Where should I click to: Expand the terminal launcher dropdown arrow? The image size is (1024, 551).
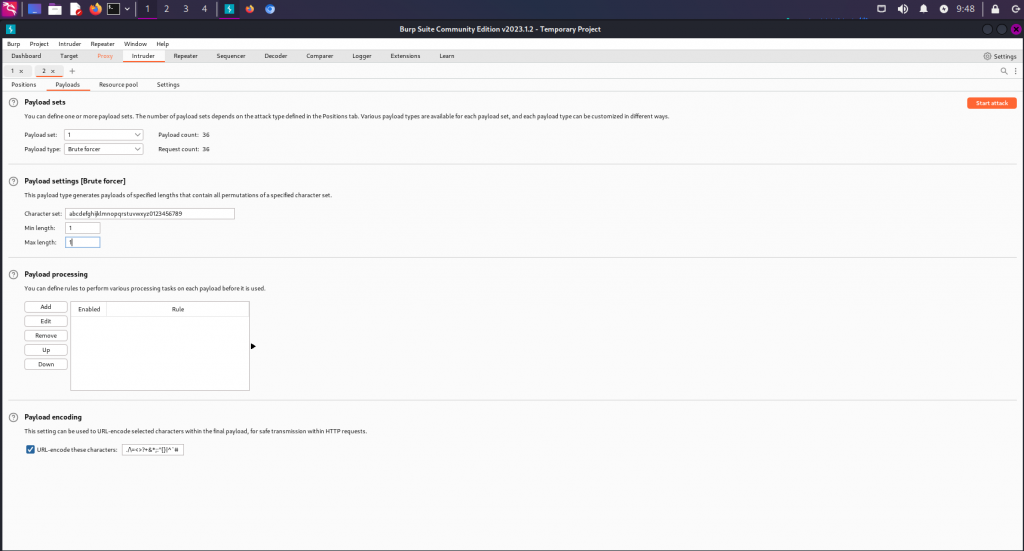coord(127,9)
